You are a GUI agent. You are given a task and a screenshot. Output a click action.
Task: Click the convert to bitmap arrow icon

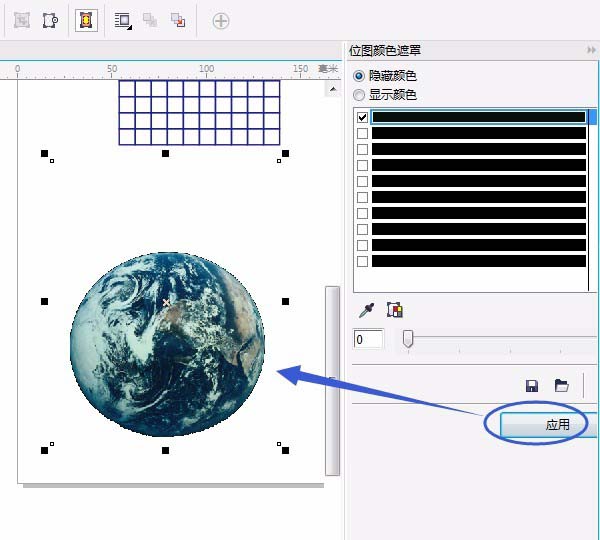coord(178,20)
